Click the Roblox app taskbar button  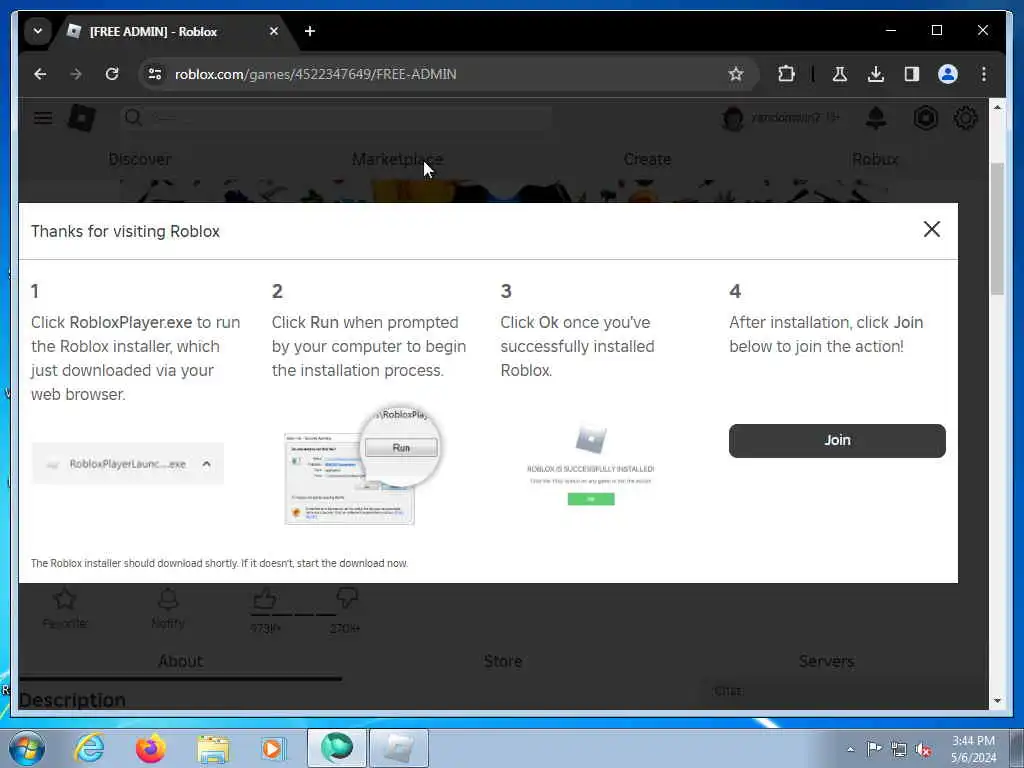399,748
